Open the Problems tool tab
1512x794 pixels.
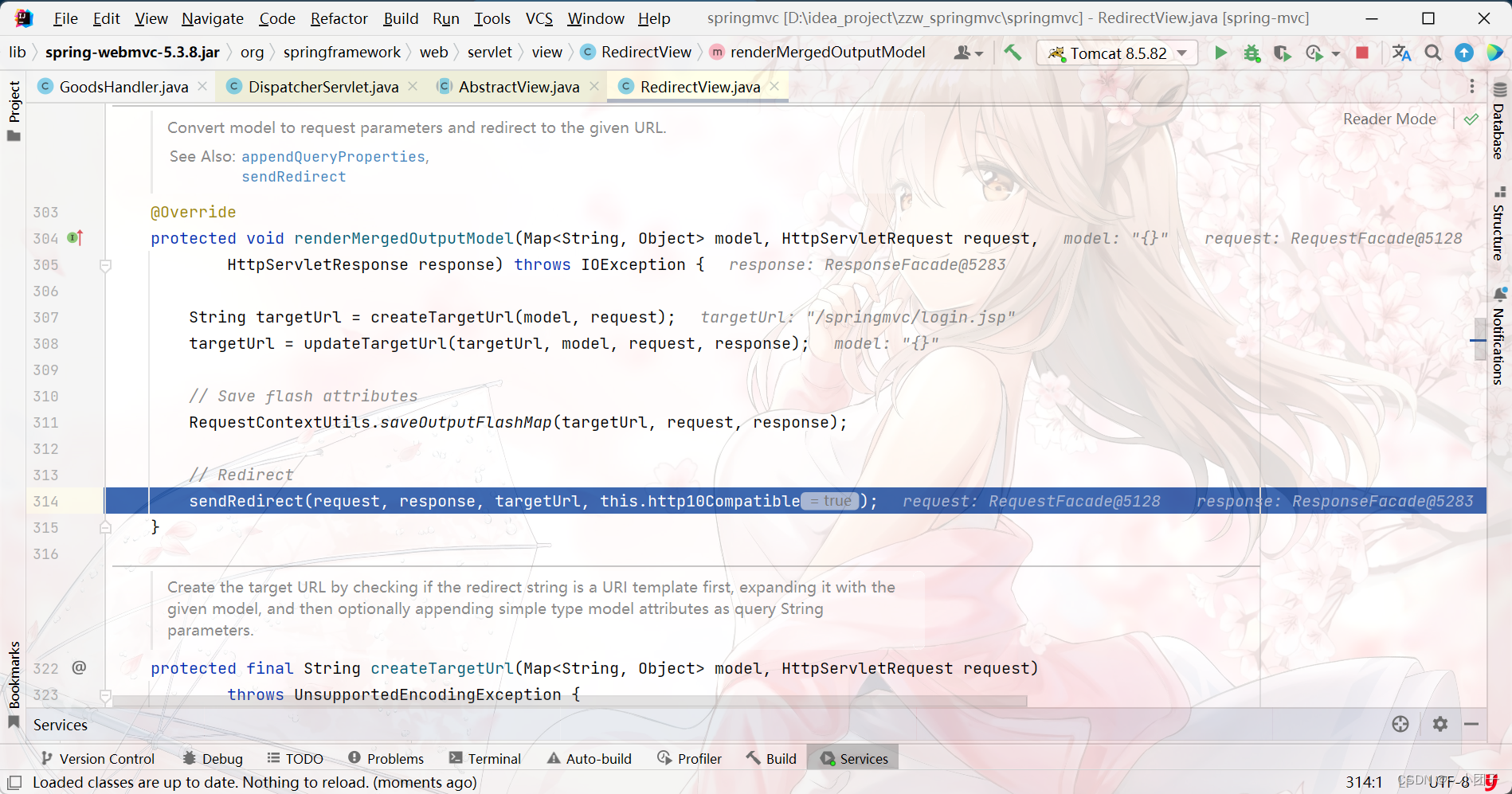coord(386,758)
